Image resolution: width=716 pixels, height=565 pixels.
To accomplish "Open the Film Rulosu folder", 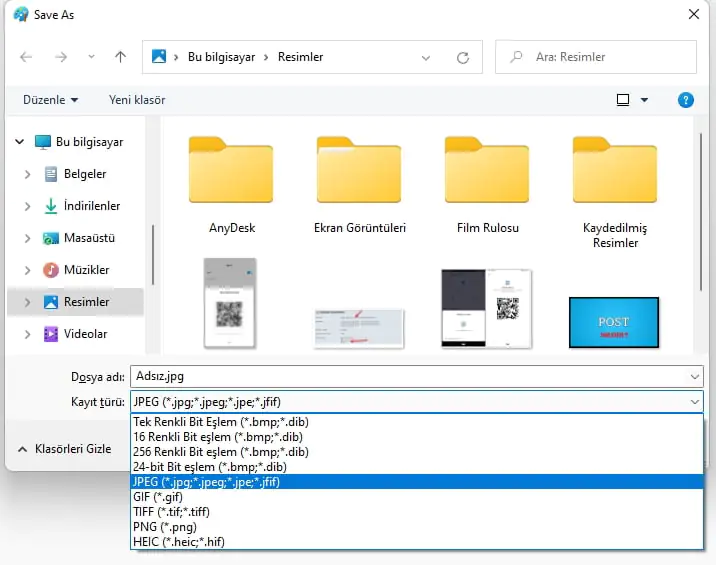I will [x=487, y=185].
